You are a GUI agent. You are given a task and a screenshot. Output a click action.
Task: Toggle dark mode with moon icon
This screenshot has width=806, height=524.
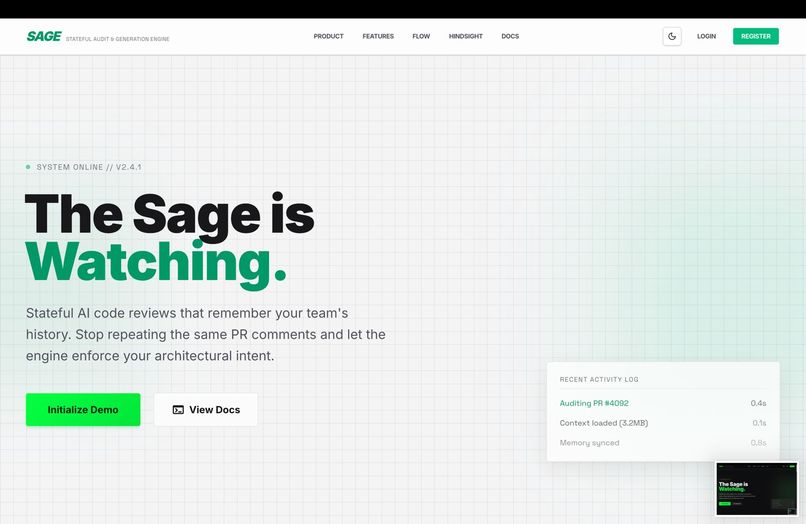coord(672,37)
